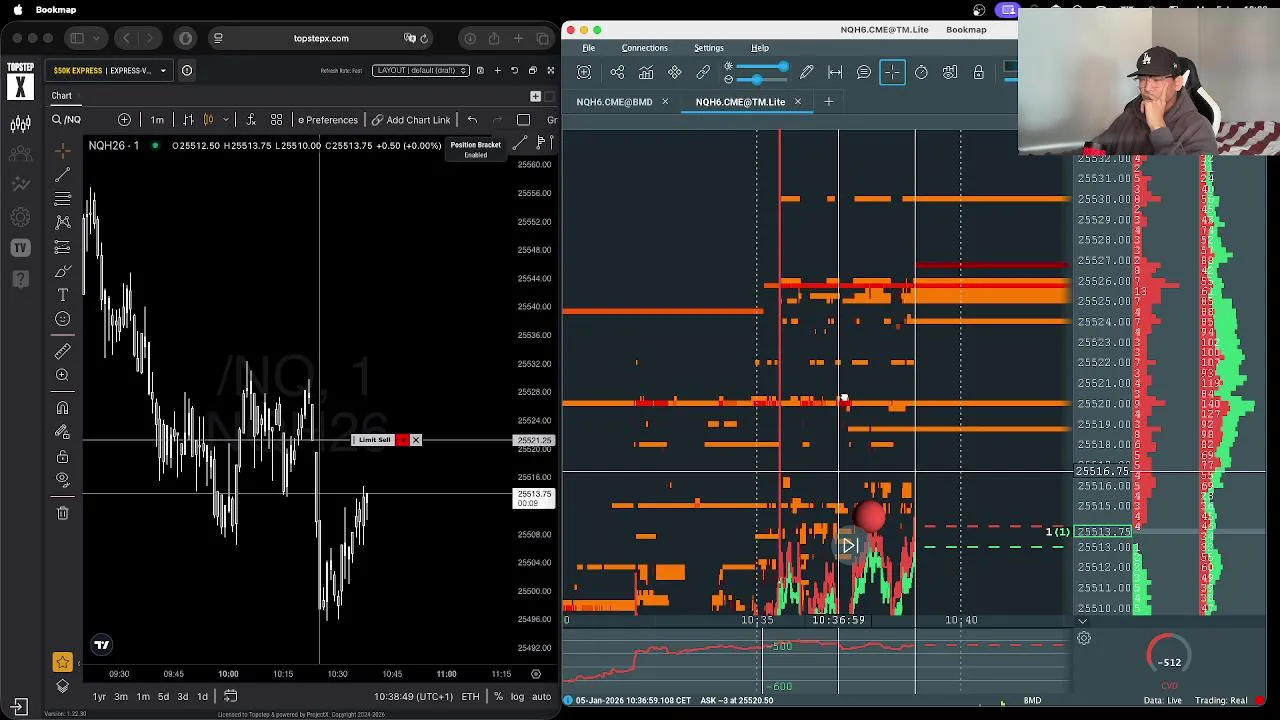Viewport: 1280px width, 720px height.
Task: Open chart Preferences
Action: pos(328,120)
